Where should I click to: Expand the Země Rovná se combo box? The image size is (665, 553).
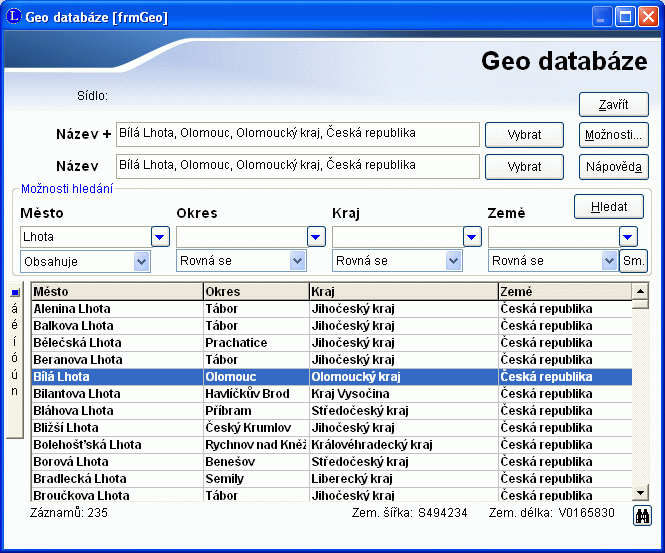[609, 261]
